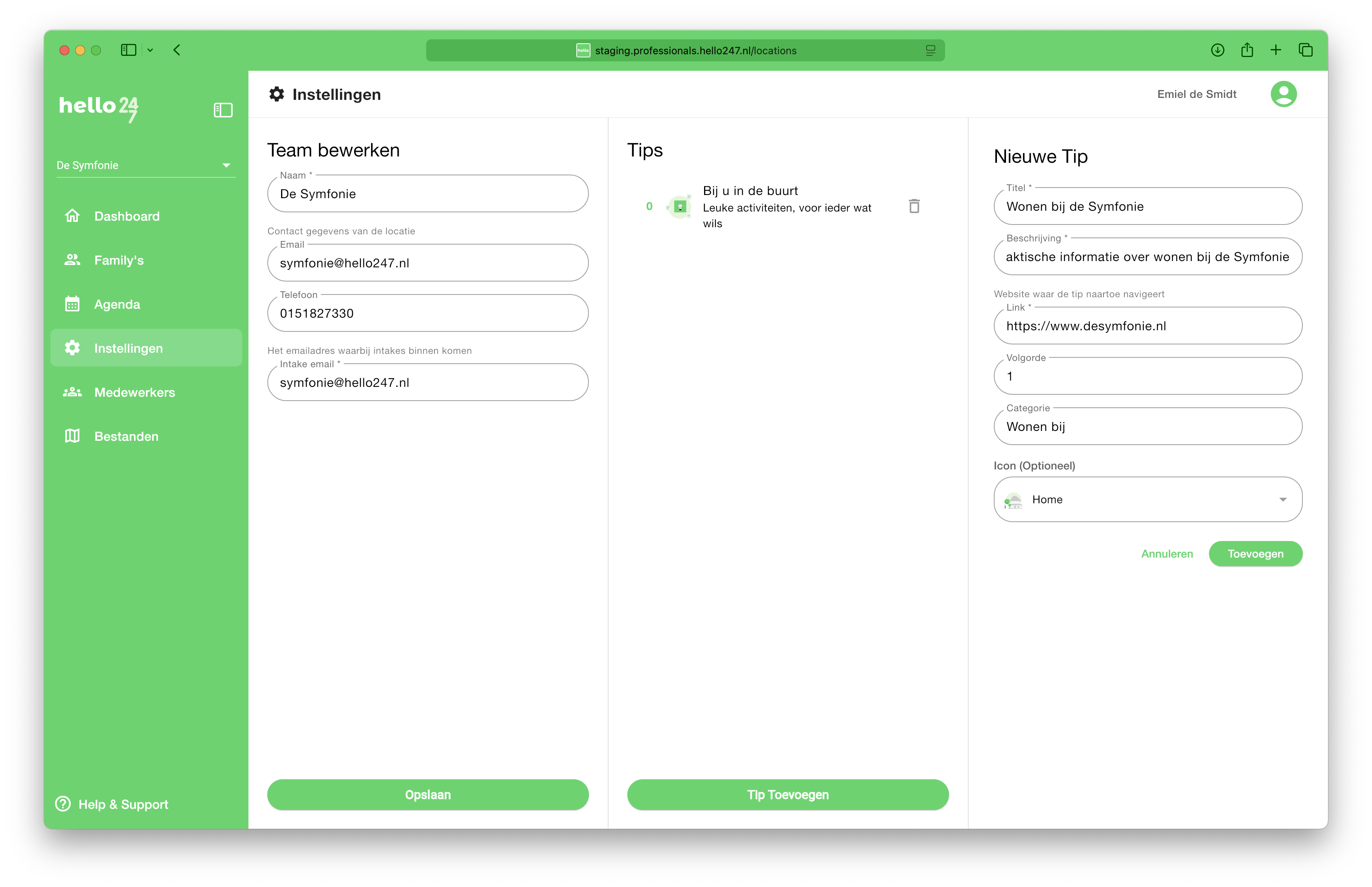Open user profile avatar icon

pos(1283,94)
